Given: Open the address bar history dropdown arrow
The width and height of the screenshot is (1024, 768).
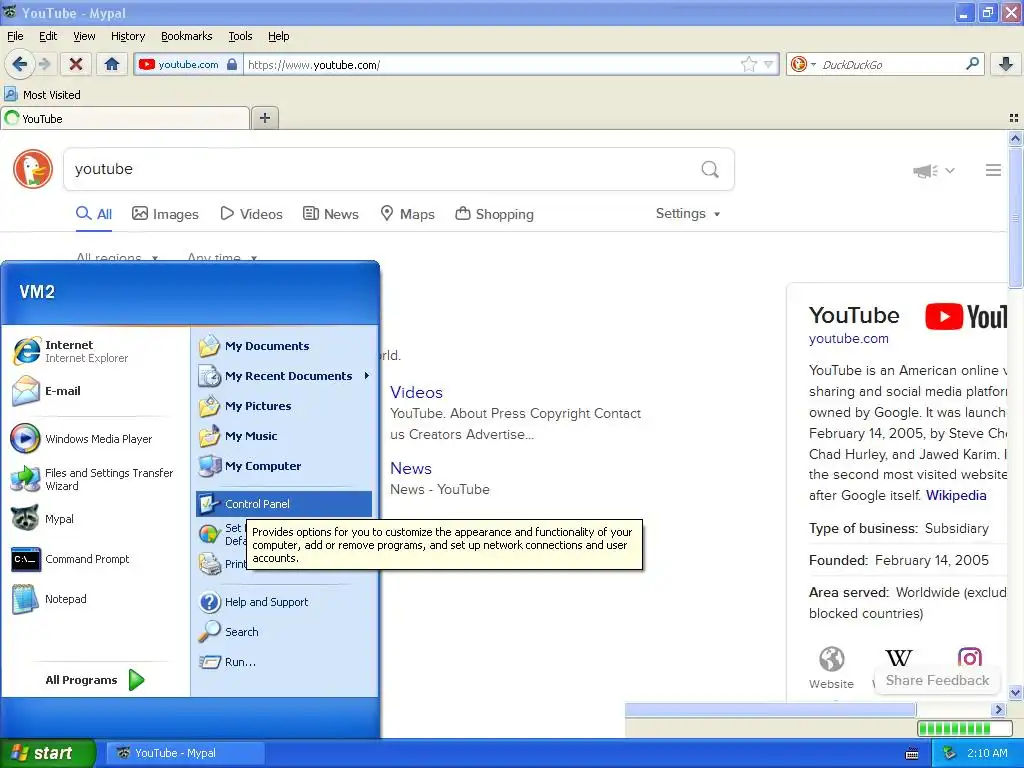Looking at the screenshot, I should click(769, 64).
